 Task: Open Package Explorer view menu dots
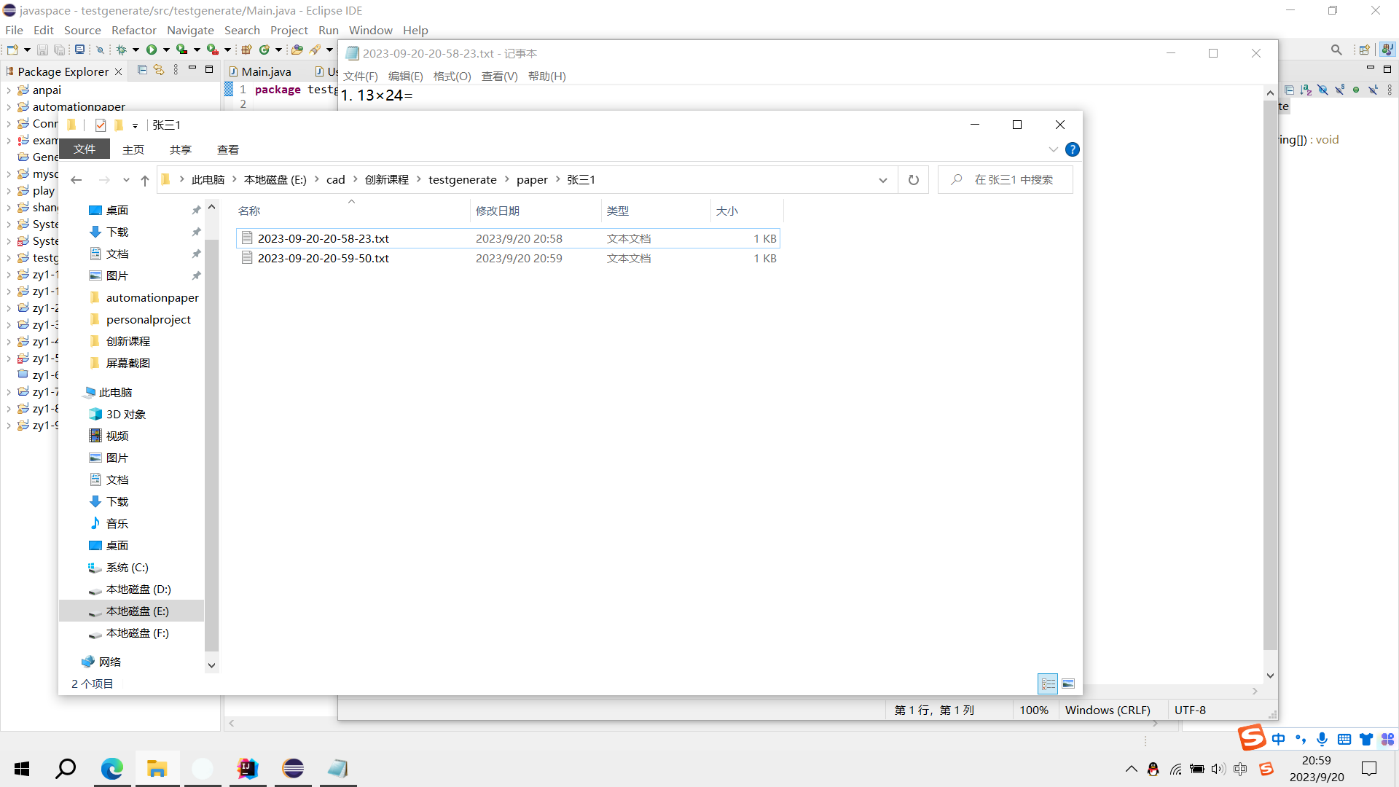point(176,70)
